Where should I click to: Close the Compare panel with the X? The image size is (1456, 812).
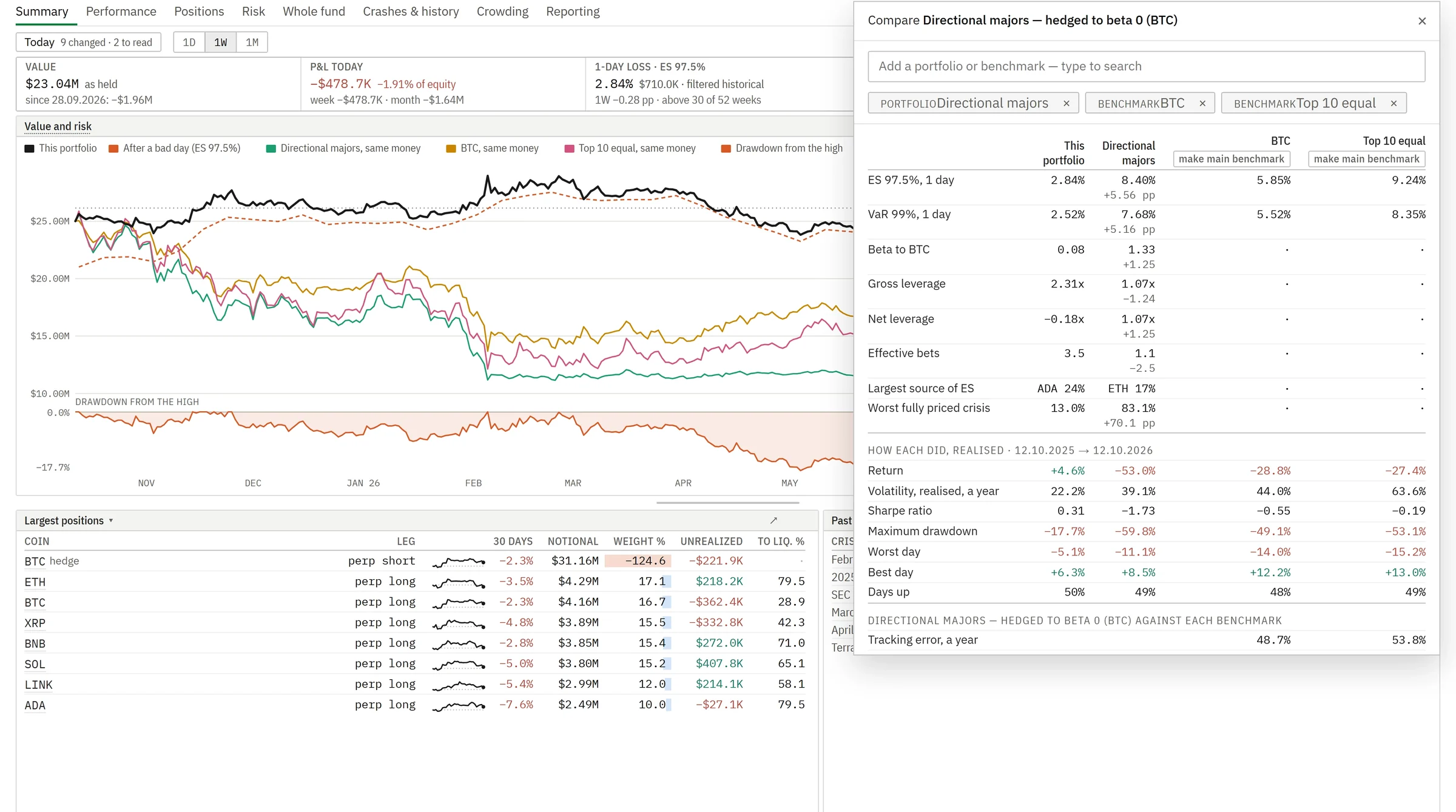1421,21
